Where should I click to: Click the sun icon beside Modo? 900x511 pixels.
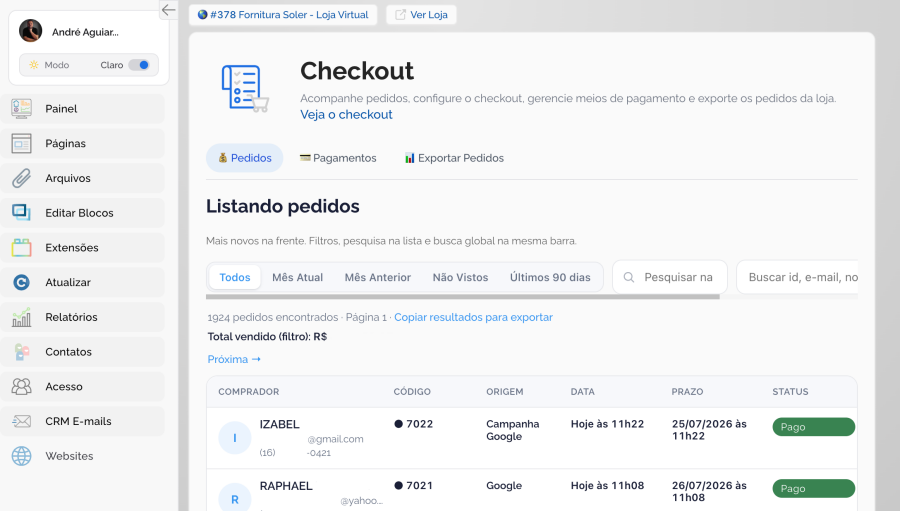click(34, 65)
